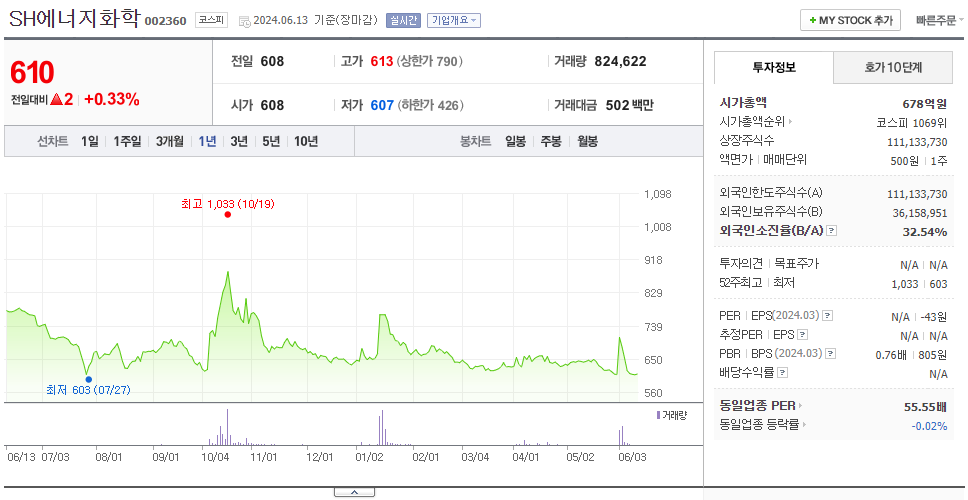This screenshot has width=968, height=500.
Task: Click the 52주최고 label
Action: click(x=741, y=283)
